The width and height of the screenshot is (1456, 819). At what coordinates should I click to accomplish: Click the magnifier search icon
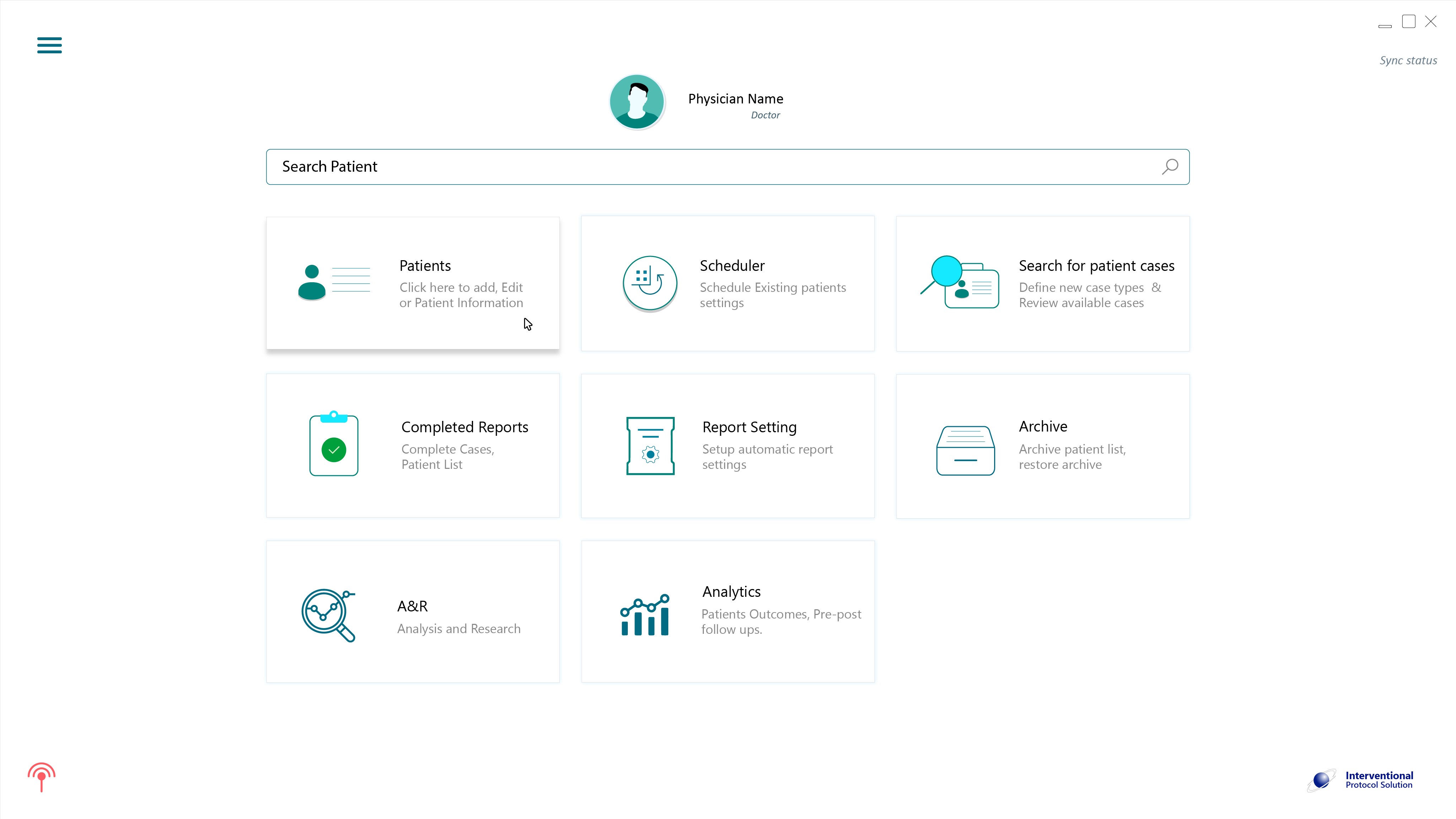click(1169, 166)
